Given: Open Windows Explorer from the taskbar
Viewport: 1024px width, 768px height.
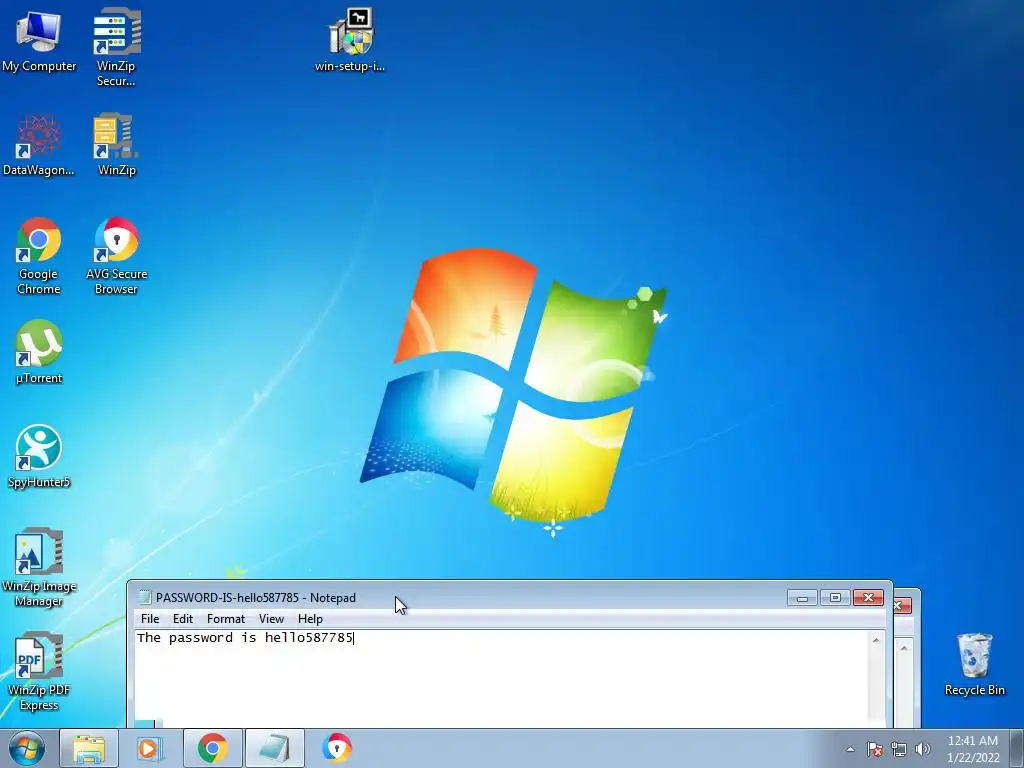Looking at the screenshot, I should (89, 748).
